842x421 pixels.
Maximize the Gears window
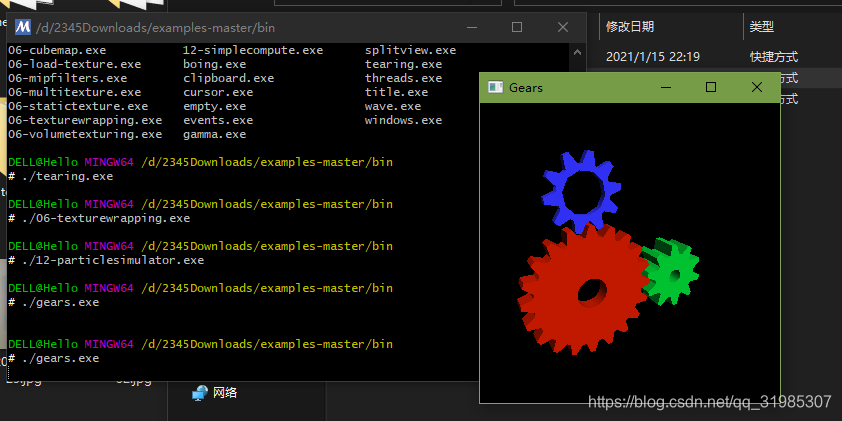coord(711,88)
